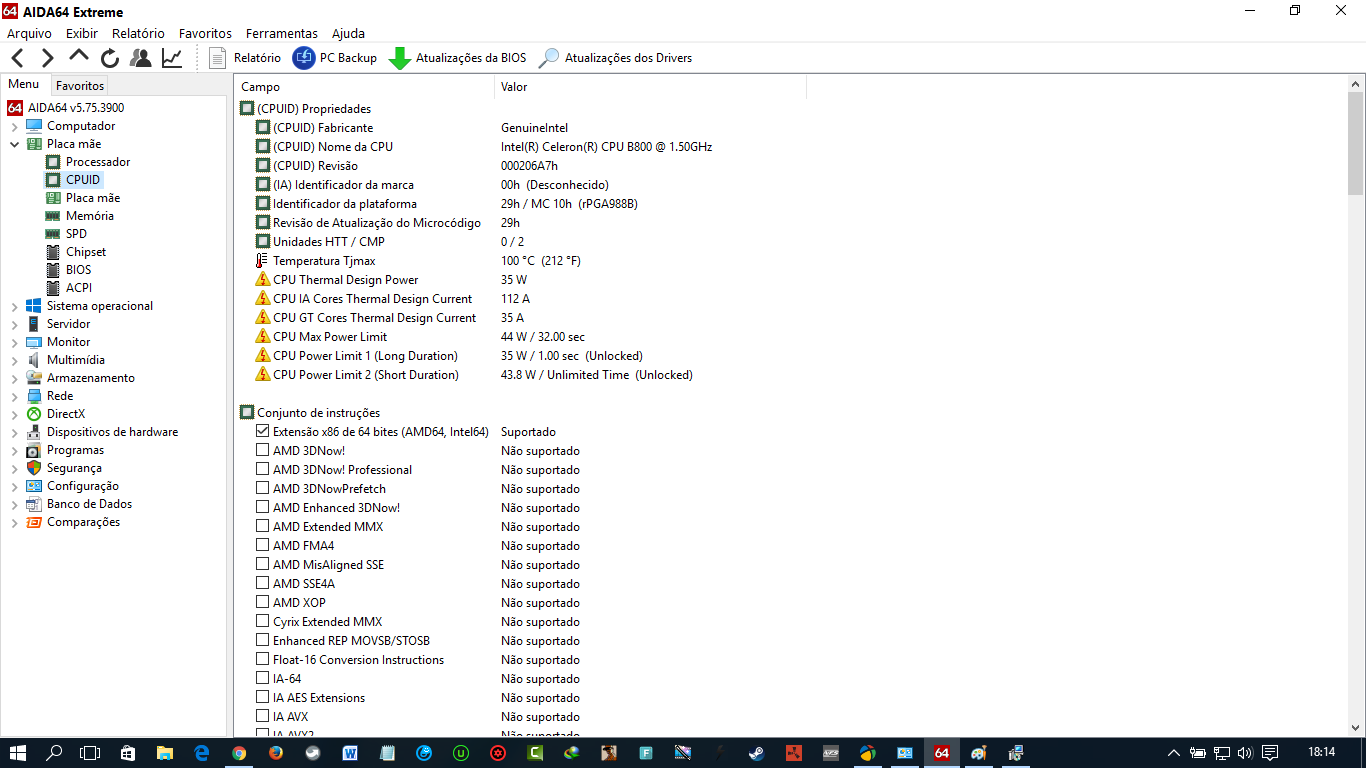Open Microsoft Edge from the taskbar

click(202, 753)
